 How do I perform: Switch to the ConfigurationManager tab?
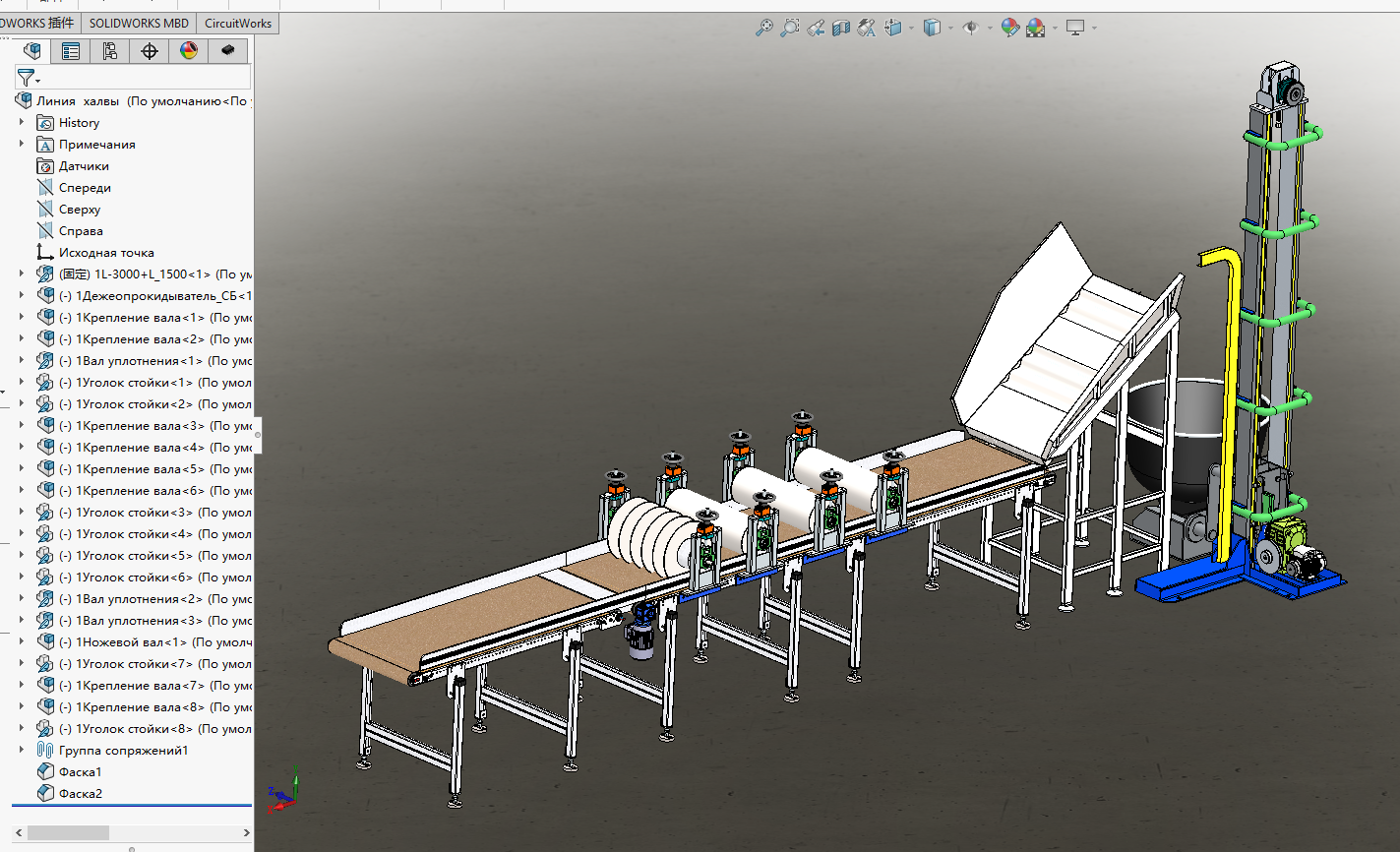110,50
